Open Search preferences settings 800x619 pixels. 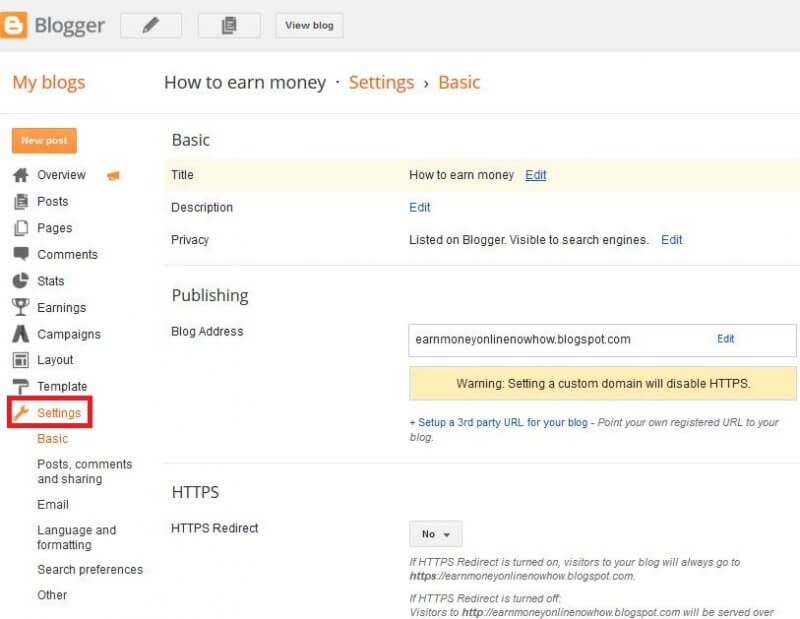tap(90, 570)
